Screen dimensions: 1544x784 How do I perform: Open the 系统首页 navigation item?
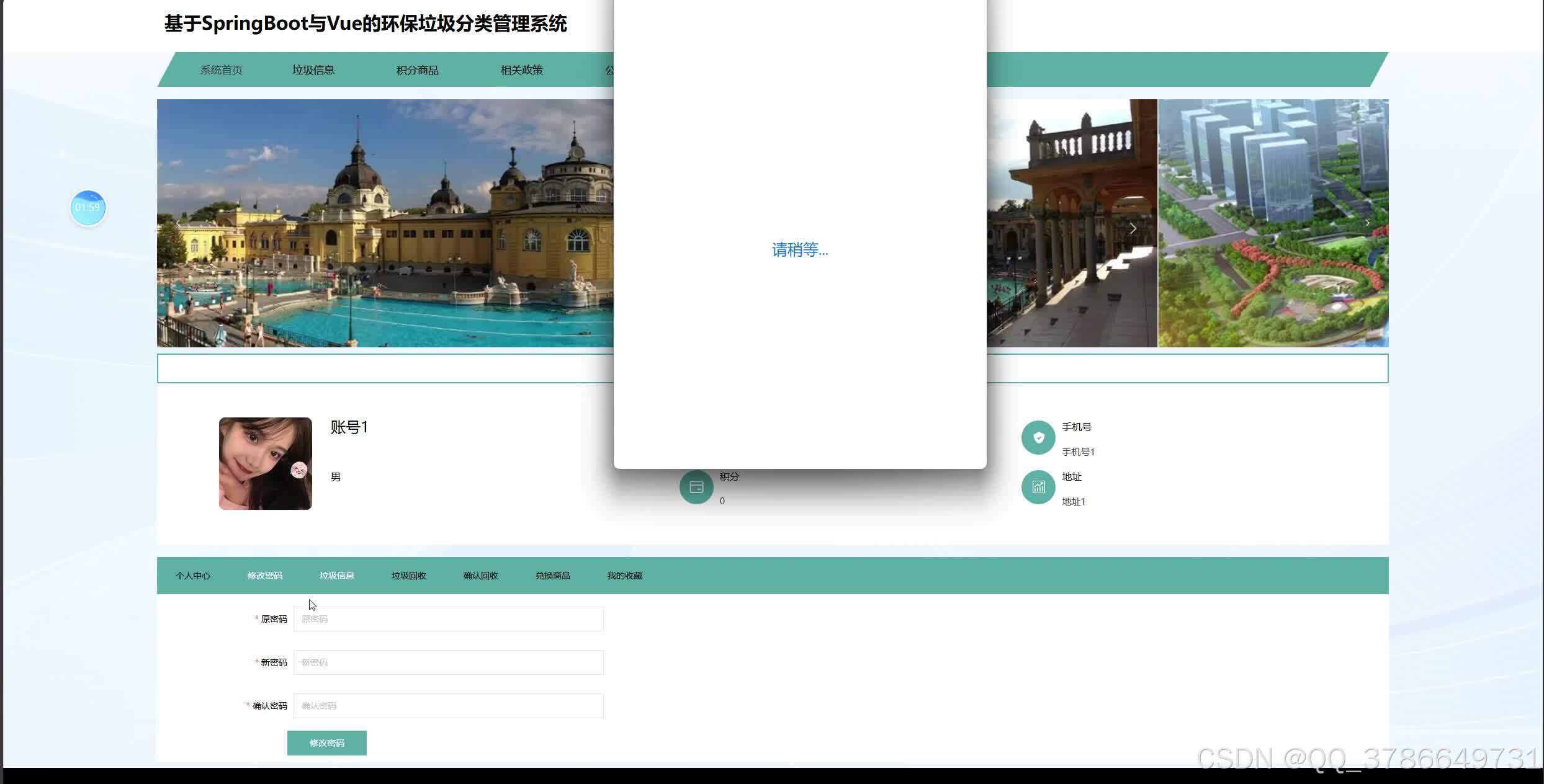point(222,70)
